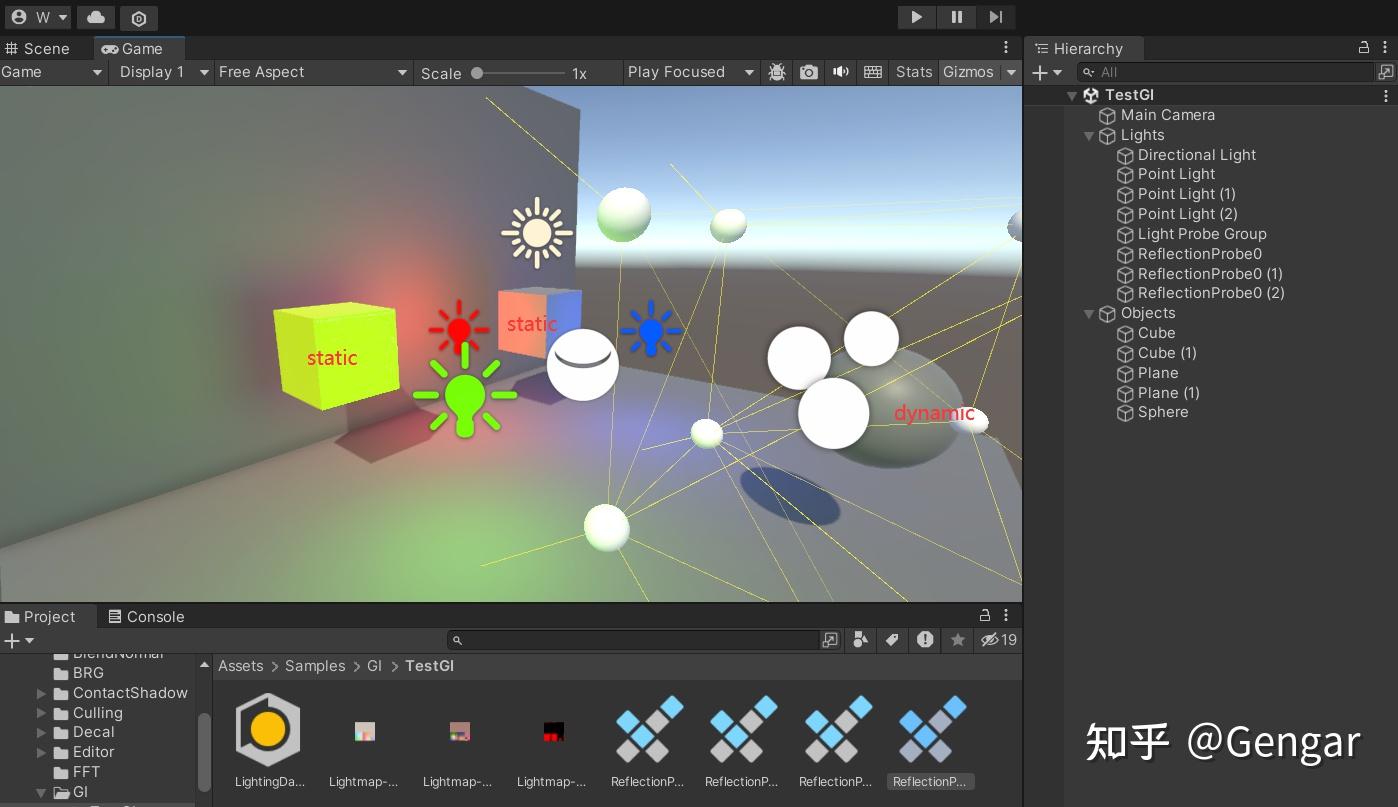Open the Play Focused dropdown
1398x807 pixels.
pos(690,72)
